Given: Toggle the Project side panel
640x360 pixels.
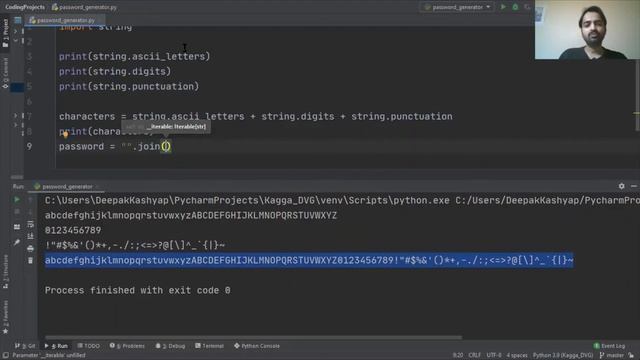Looking at the screenshot, I should click(5, 33).
